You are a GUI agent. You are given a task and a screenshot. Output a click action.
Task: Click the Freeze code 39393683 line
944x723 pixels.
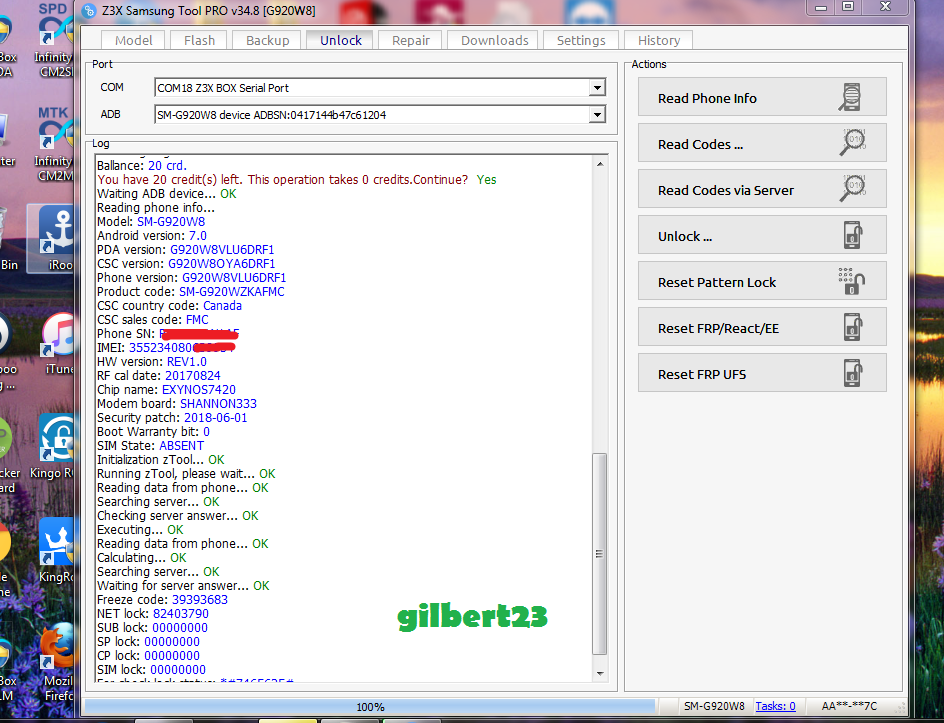163,600
